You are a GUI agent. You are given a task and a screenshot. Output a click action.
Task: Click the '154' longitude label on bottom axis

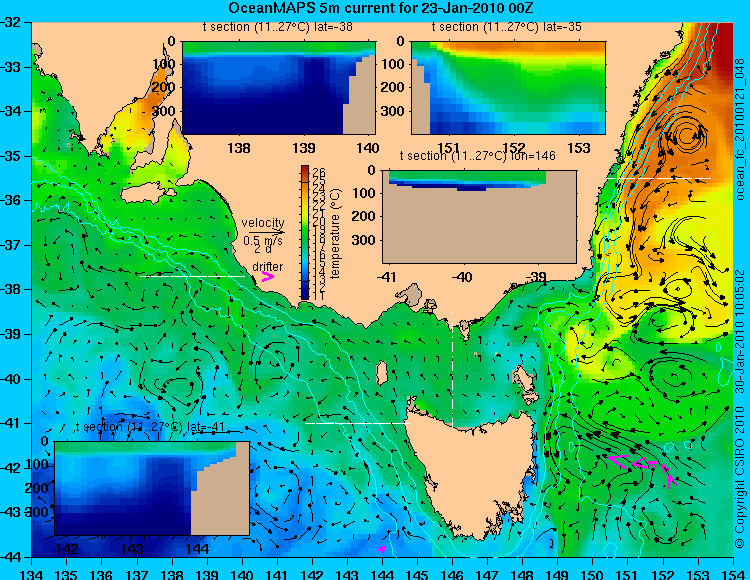click(x=733, y=573)
